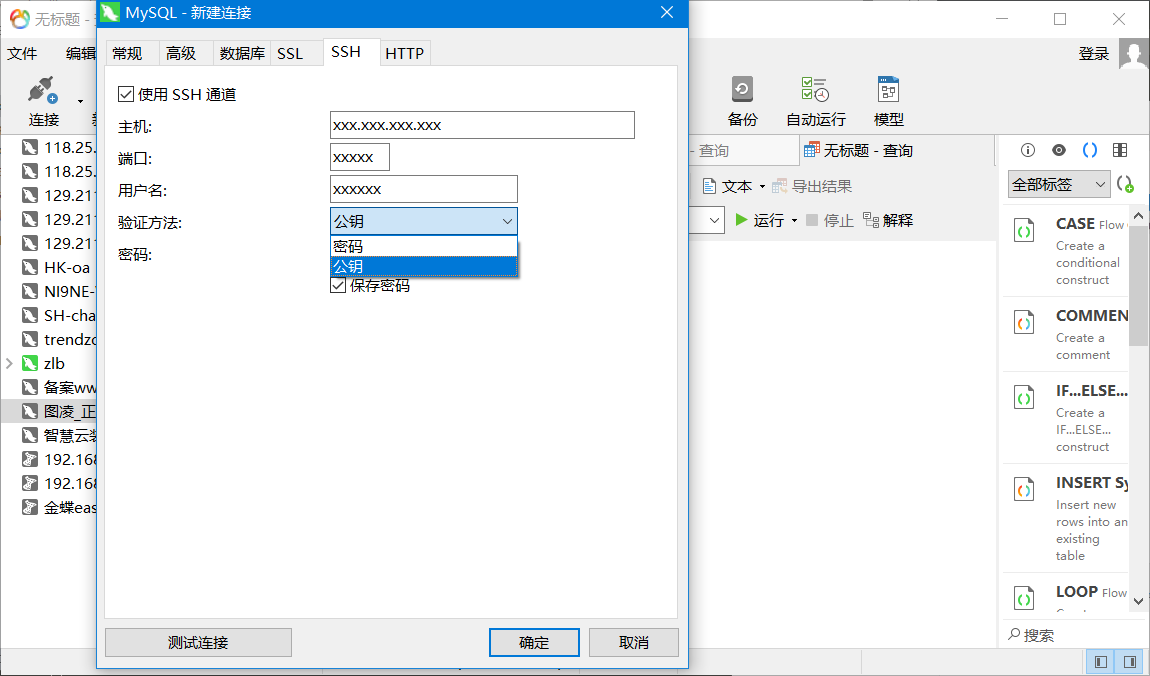Toggle the right pane layout button

[x=1129, y=662]
